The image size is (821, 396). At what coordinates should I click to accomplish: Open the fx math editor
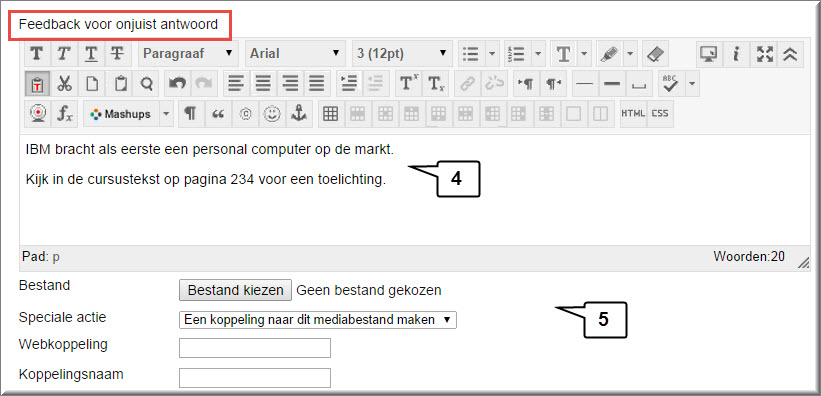pyautogui.click(x=64, y=114)
